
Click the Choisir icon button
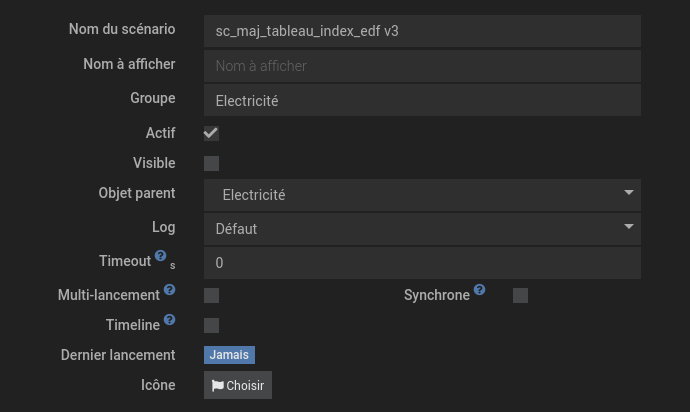coord(238,385)
